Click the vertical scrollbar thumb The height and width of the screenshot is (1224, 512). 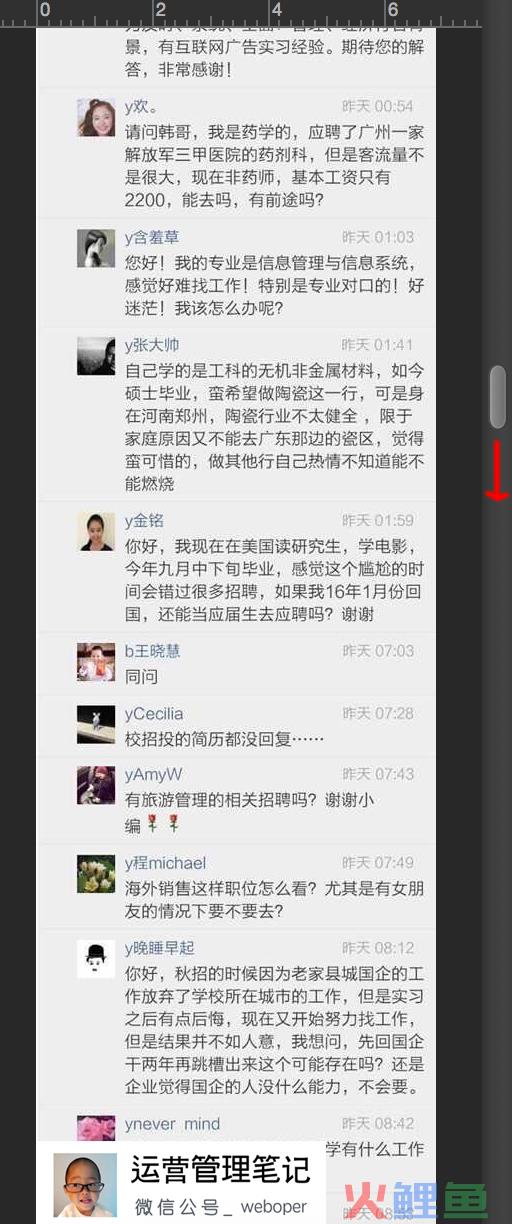[x=497, y=397]
